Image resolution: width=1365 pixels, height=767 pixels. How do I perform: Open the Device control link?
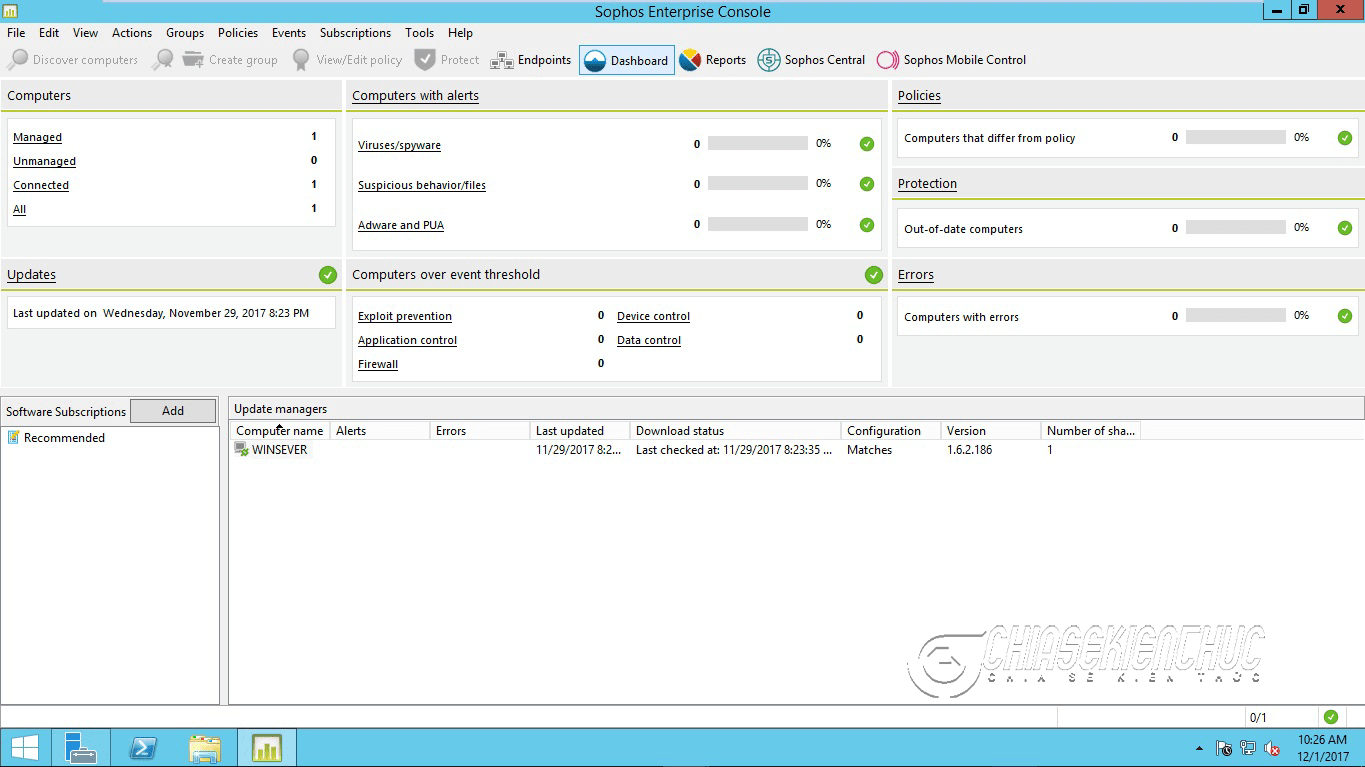653,316
